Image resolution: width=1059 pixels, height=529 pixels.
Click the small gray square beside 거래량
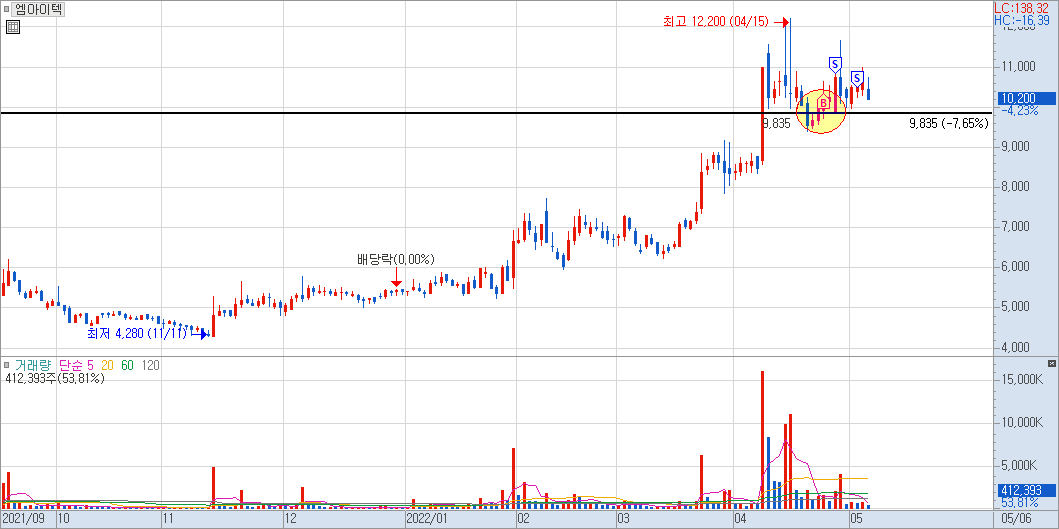[x=7, y=366]
